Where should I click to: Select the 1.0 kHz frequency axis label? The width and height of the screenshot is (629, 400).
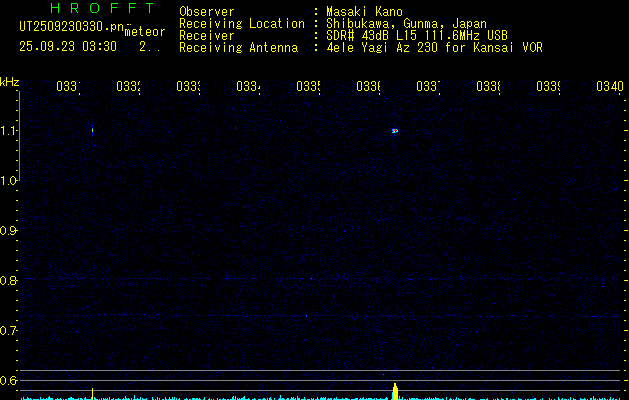click(9, 180)
